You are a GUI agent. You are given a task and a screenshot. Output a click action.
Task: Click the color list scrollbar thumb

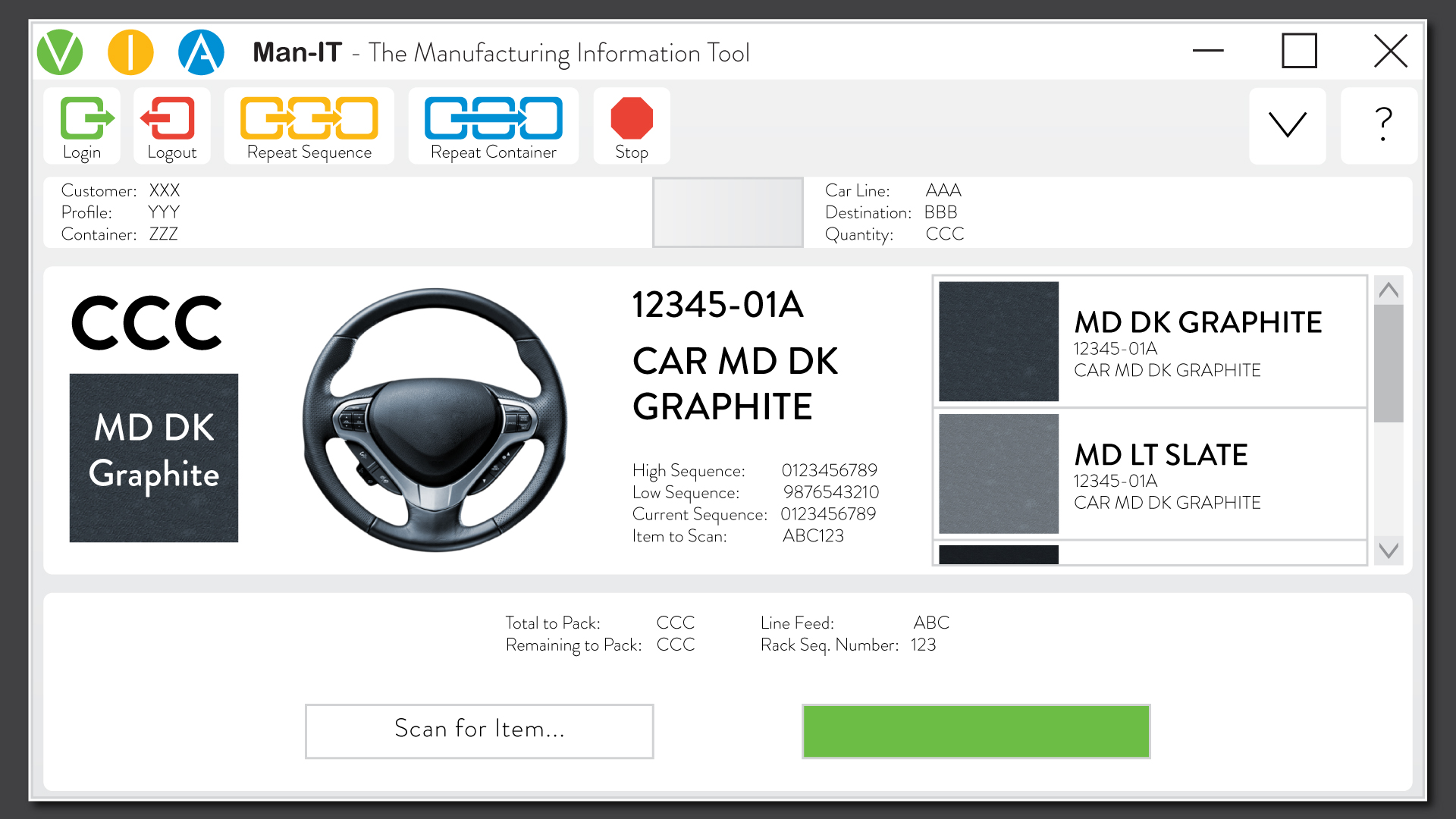coord(1389,362)
